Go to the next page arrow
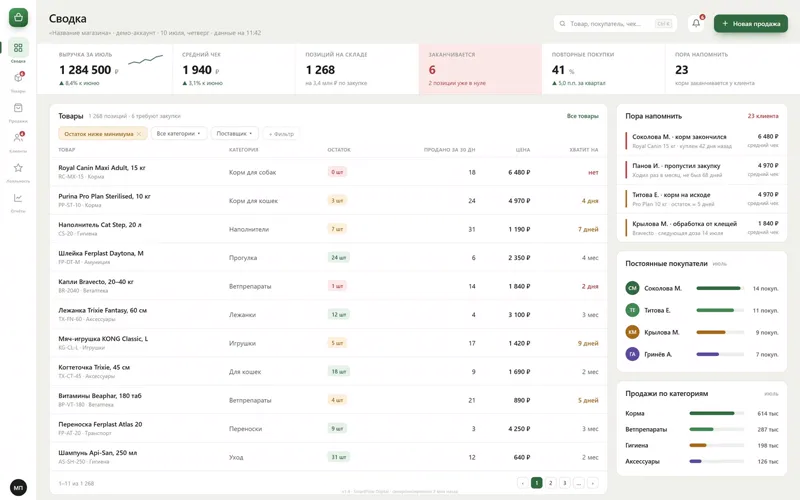800x500 pixels. tap(593, 483)
